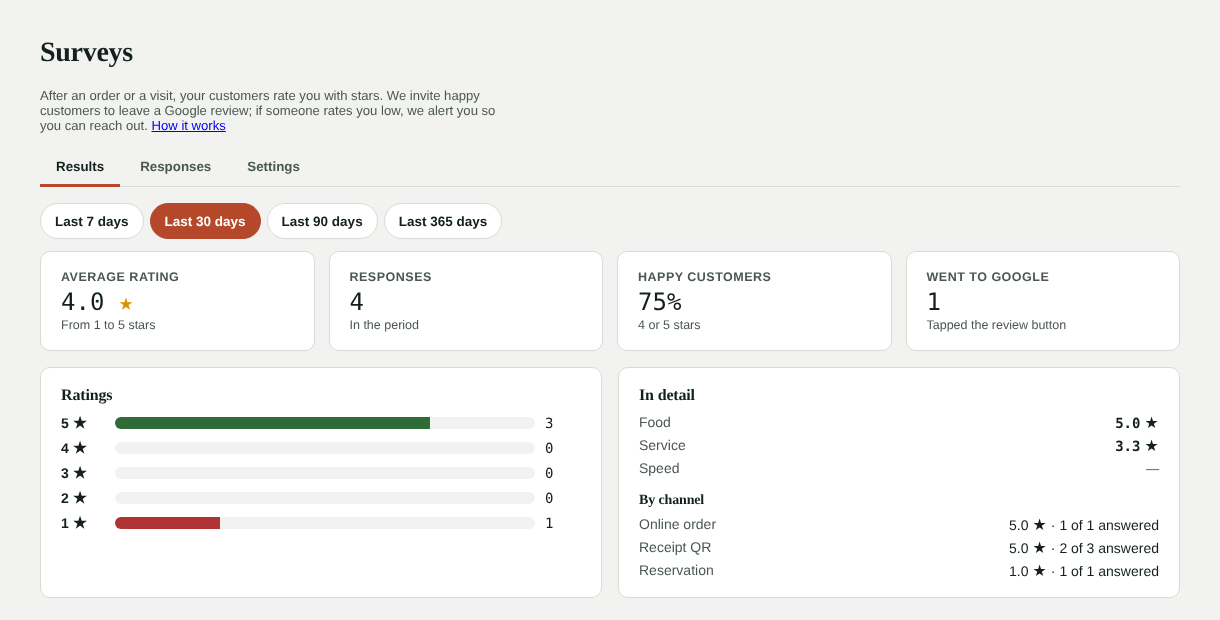Filter results to Last 7 days
The image size is (1220, 620).
[x=92, y=221]
